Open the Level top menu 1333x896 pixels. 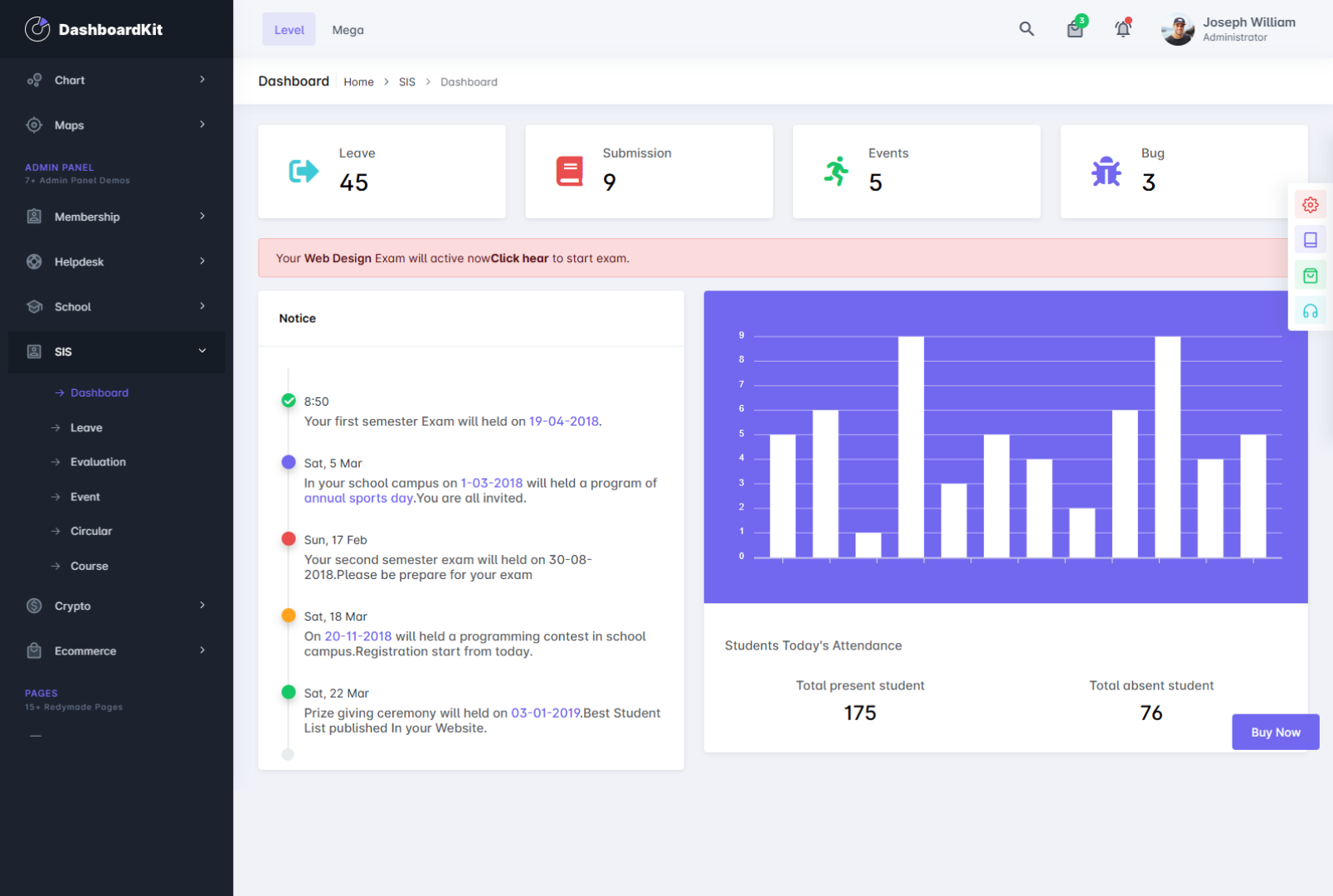coord(289,30)
